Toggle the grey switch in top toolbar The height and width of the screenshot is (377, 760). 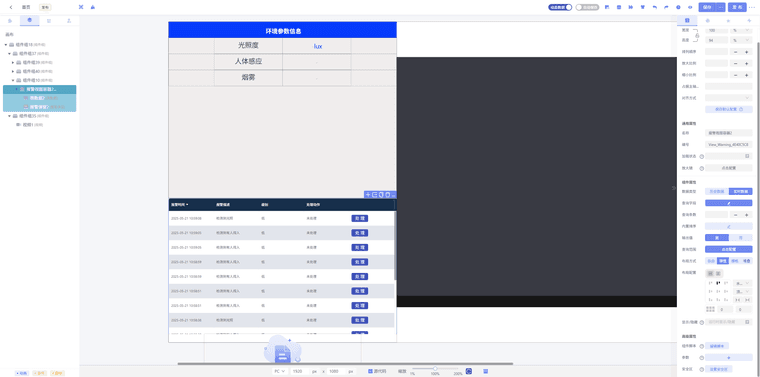(587, 7)
